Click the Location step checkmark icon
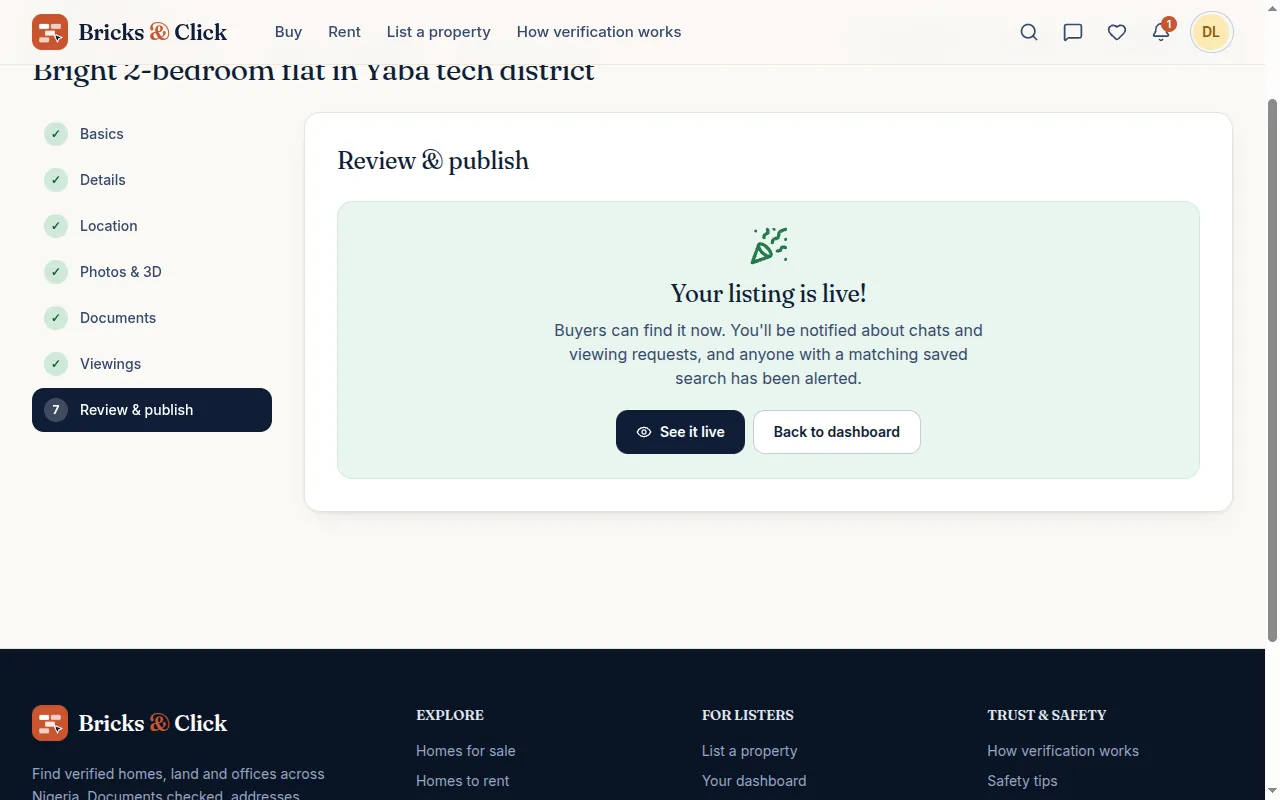 [x=56, y=226]
